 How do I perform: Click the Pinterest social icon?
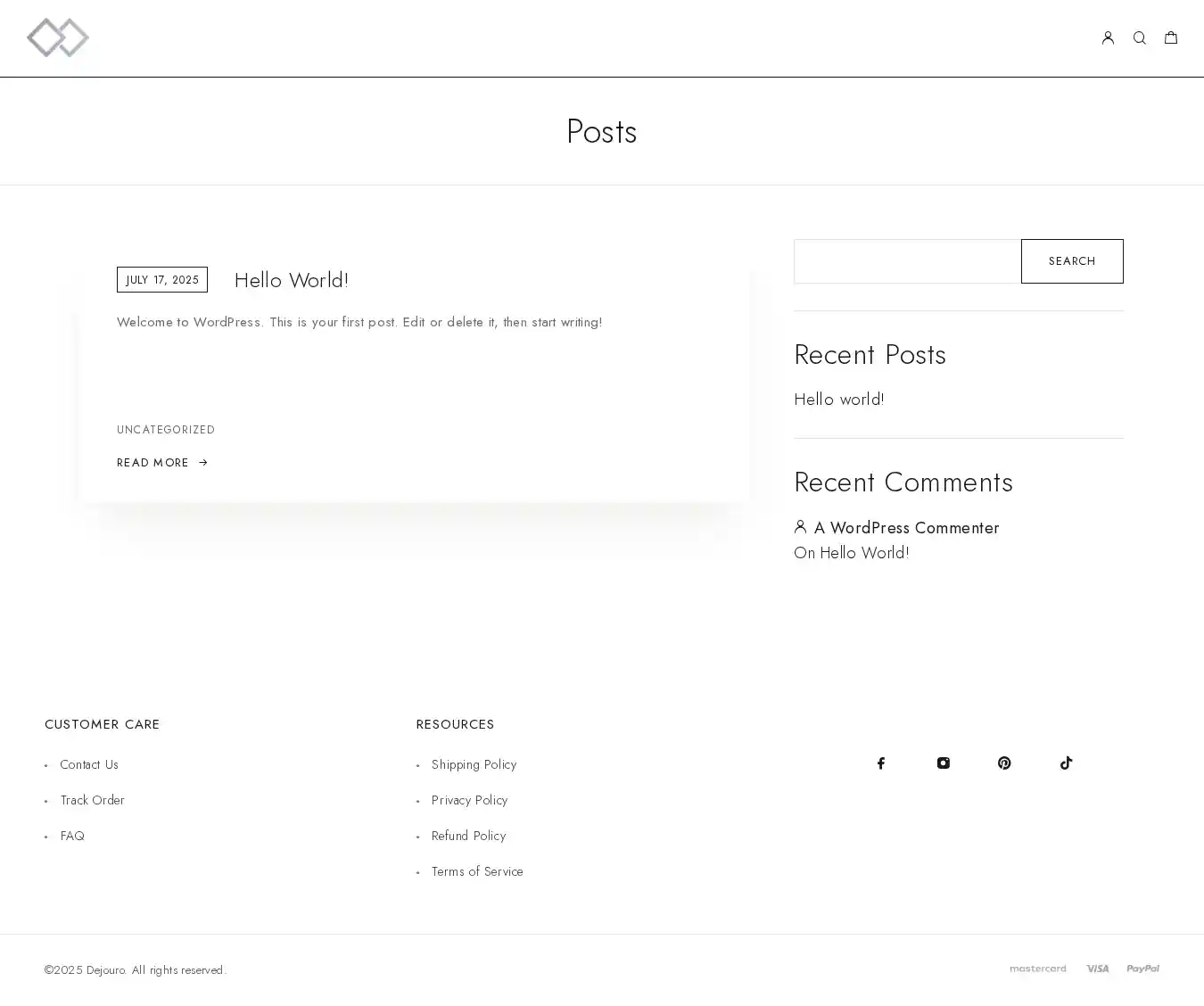click(x=1004, y=763)
